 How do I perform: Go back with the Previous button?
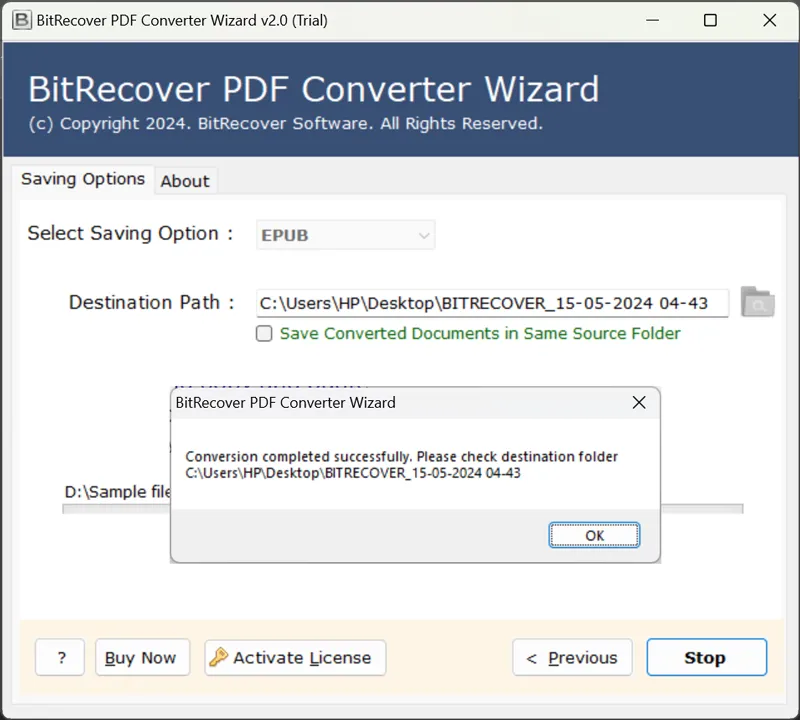(572, 658)
